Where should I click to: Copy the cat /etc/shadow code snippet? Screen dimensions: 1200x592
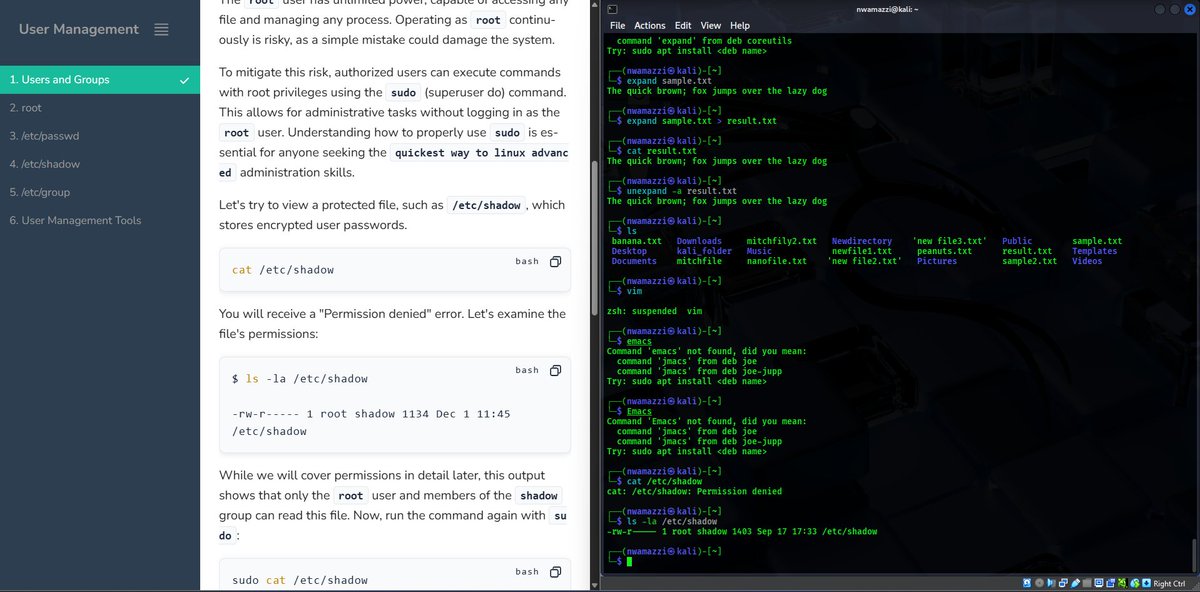tap(555, 261)
